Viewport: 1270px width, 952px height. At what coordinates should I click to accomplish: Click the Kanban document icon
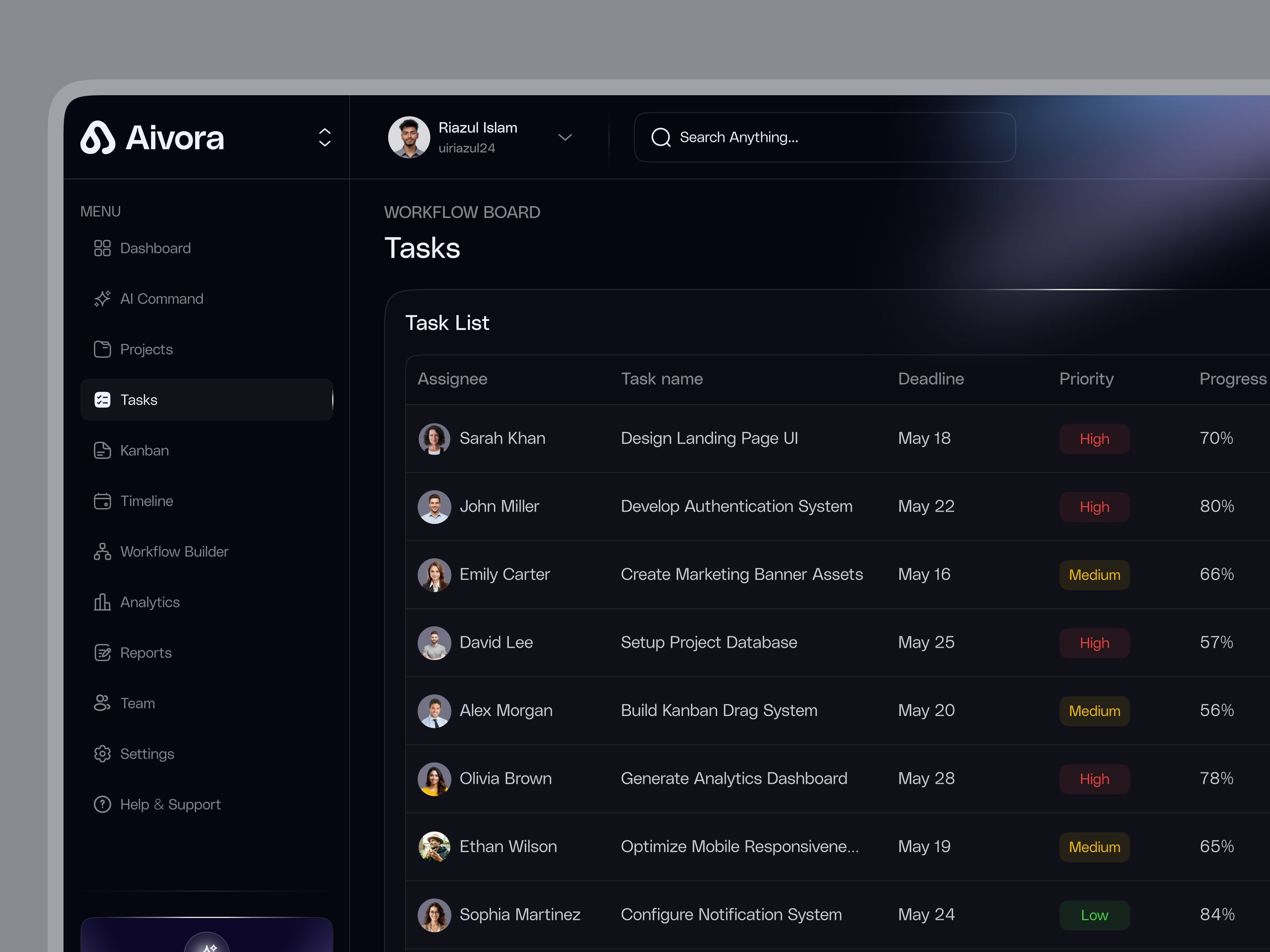[x=102, y=450]
